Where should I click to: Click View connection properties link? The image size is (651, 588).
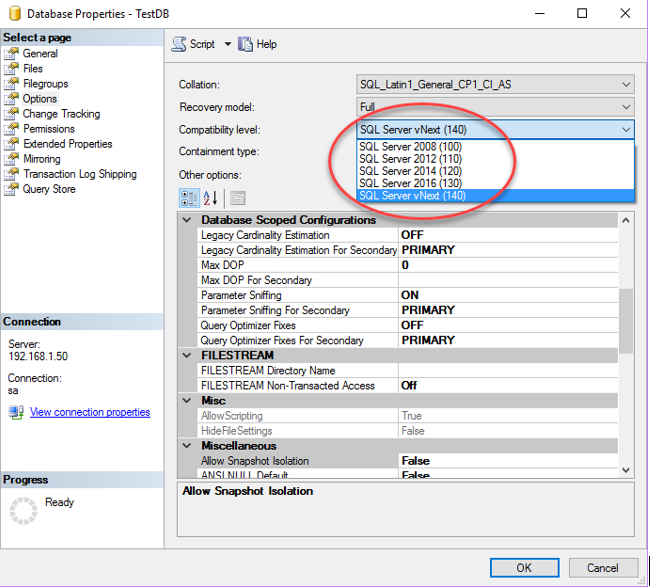89,412
